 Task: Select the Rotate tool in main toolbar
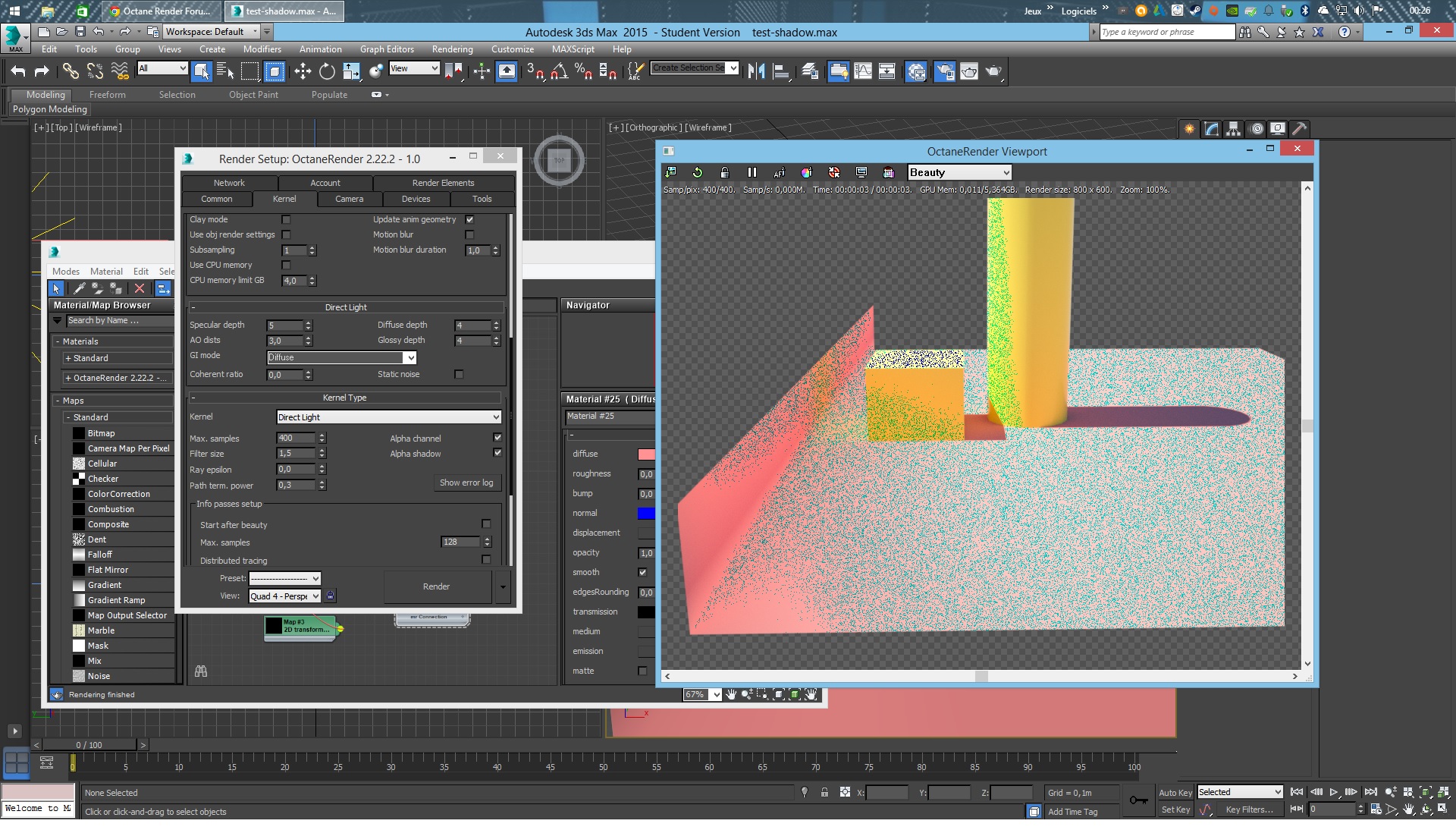pos(327,71)
